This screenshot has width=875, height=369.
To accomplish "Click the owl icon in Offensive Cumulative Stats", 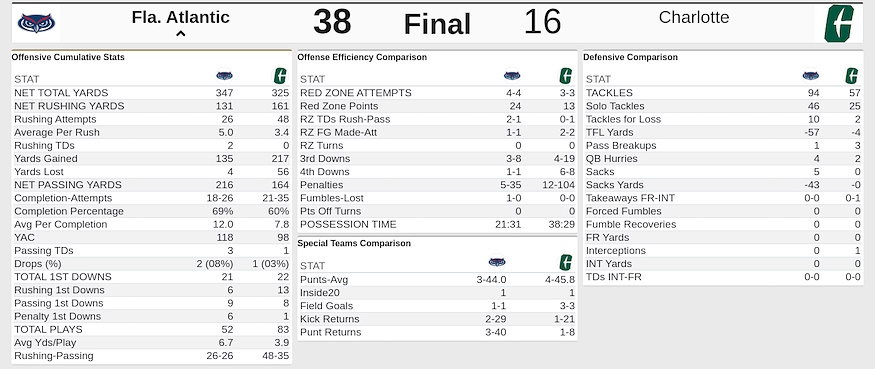I will pyautogui.click(x=224, y=76).
